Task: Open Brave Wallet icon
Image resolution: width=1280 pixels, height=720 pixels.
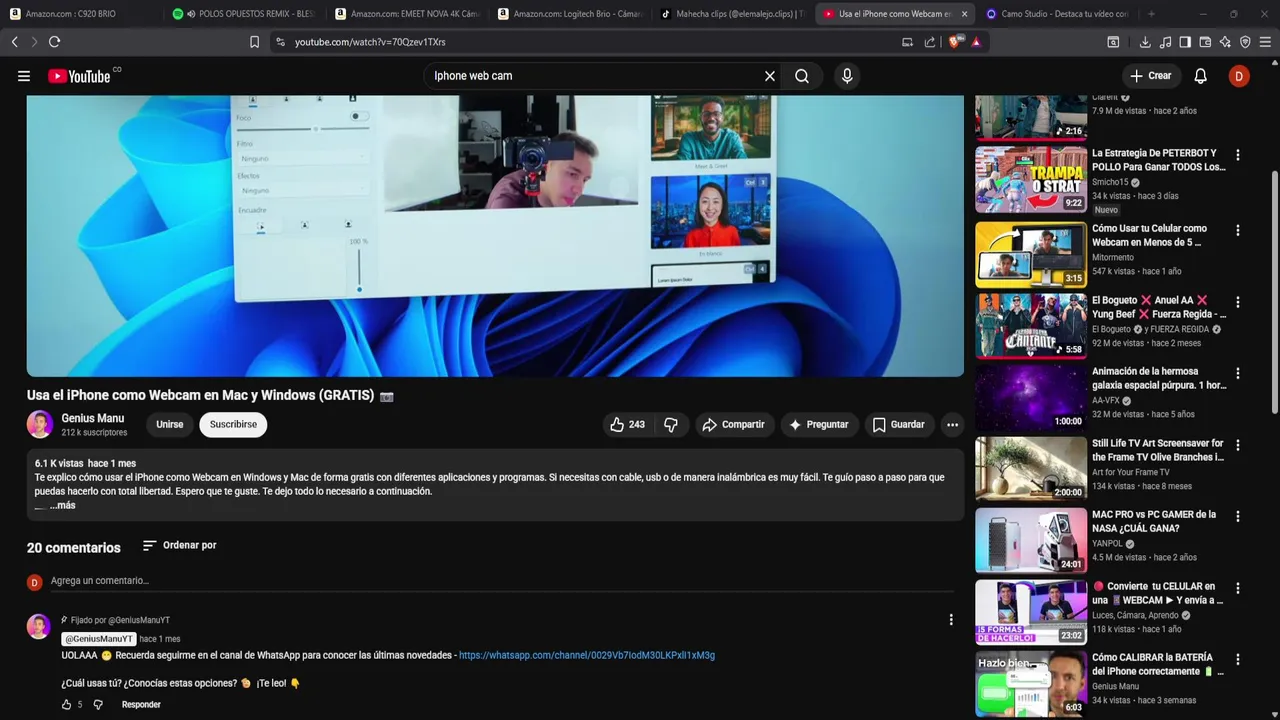Action: (1205, 42)
